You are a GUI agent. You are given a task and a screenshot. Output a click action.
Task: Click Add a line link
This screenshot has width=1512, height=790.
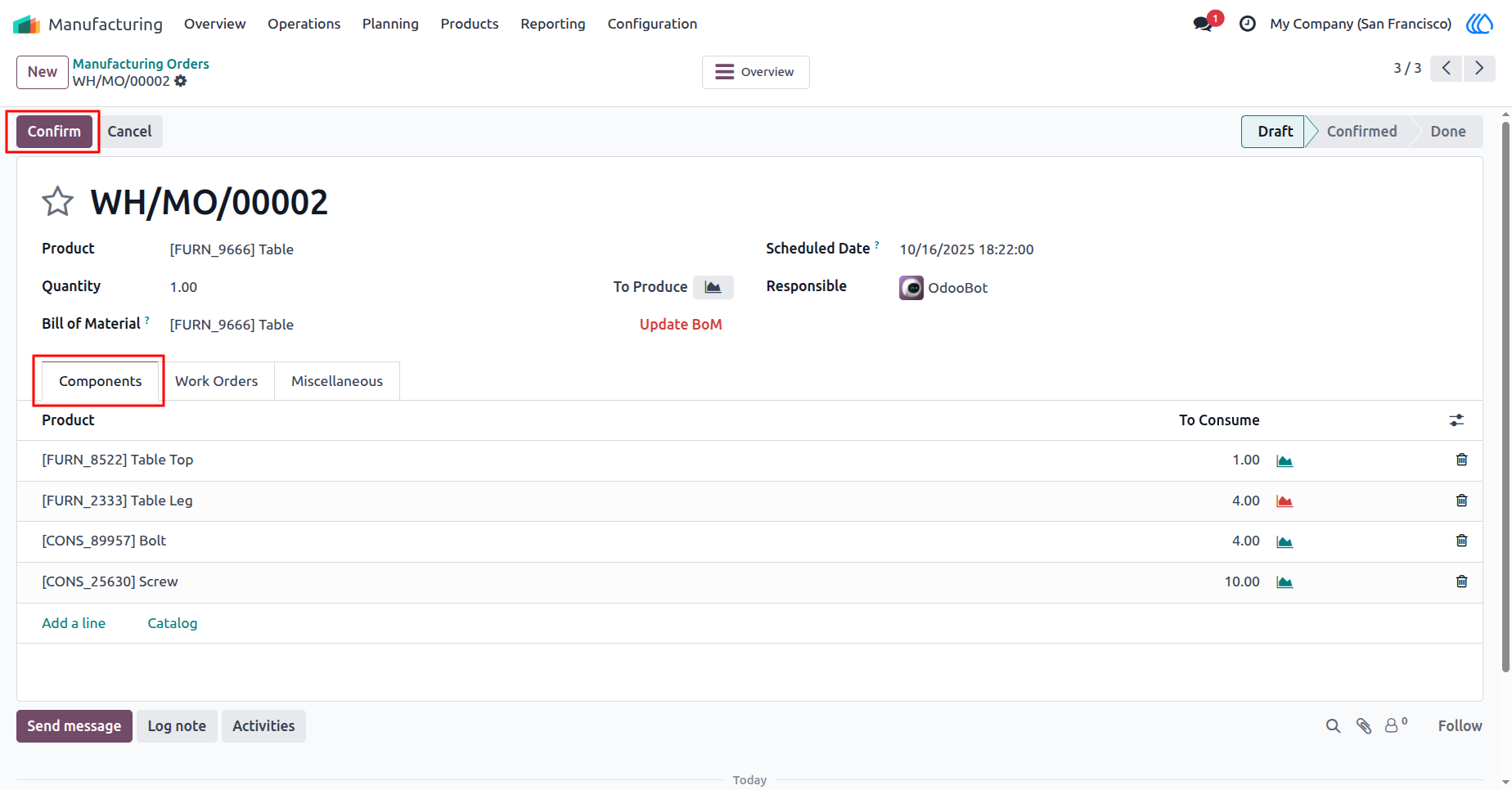(x=74, y=623)
